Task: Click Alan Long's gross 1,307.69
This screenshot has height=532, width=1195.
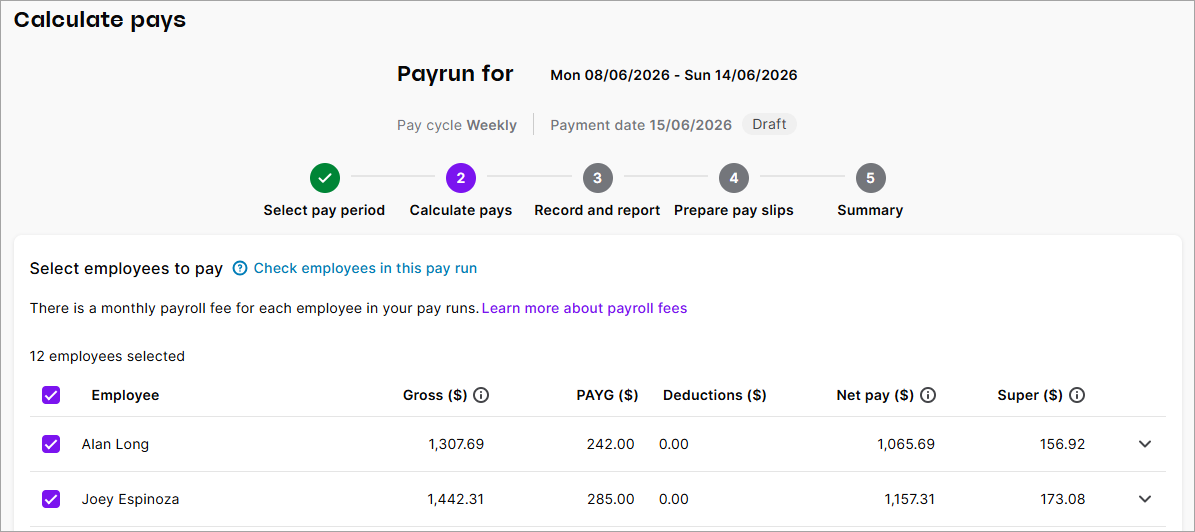Action: (456, 444)
